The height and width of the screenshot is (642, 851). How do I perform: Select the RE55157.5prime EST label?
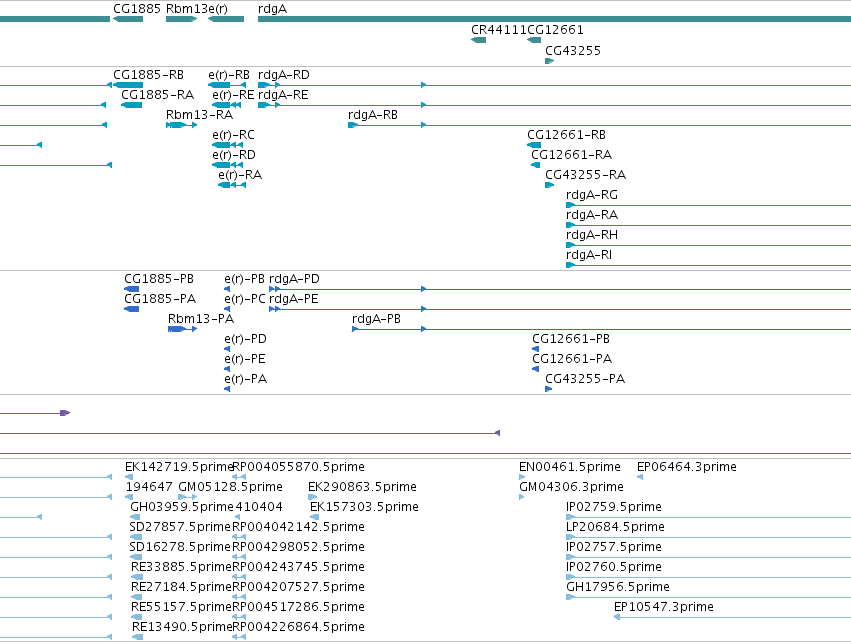[181, 607]
